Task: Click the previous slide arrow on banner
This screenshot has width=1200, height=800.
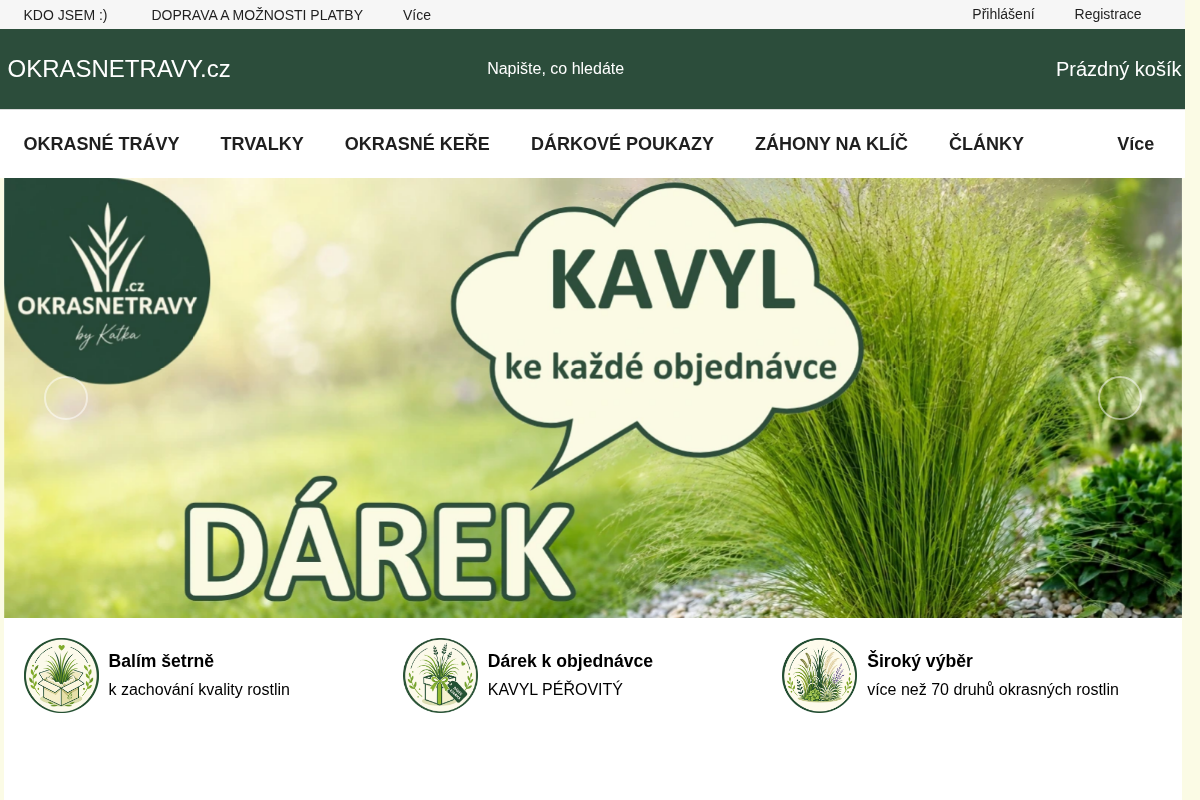Action: tap(66, 398)
